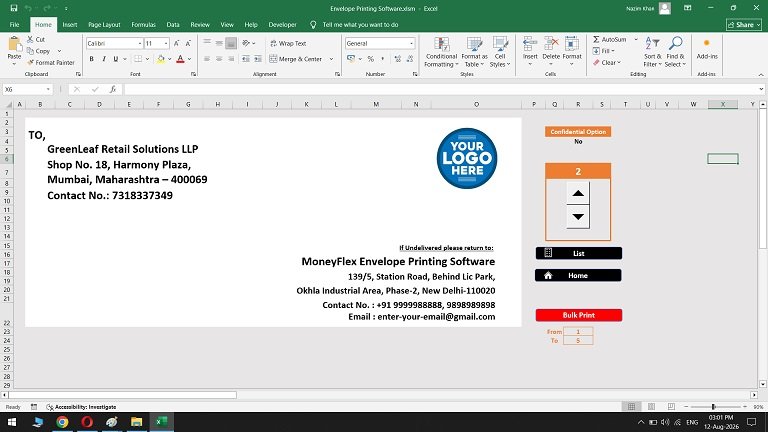
Task: Toggle Italic formatting
Action: pyautogui.click(x=104, y=59)
